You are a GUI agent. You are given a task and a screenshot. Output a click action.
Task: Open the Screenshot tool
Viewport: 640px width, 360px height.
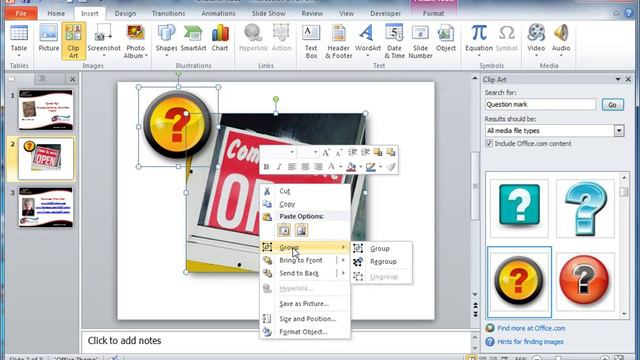click(x=104, y=41)
